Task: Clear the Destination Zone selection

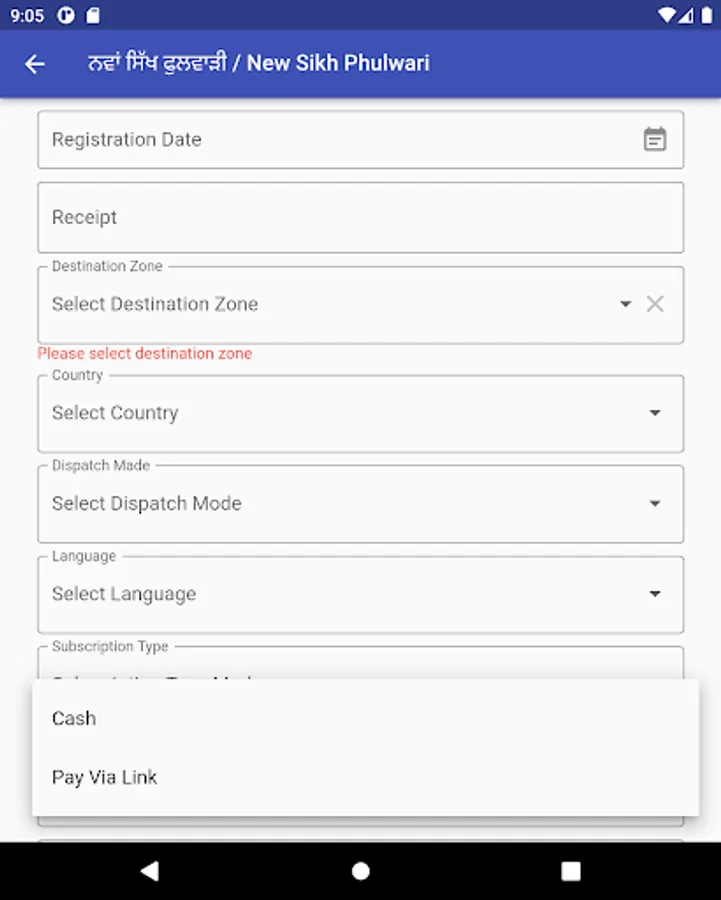Action: coord(655,304)
